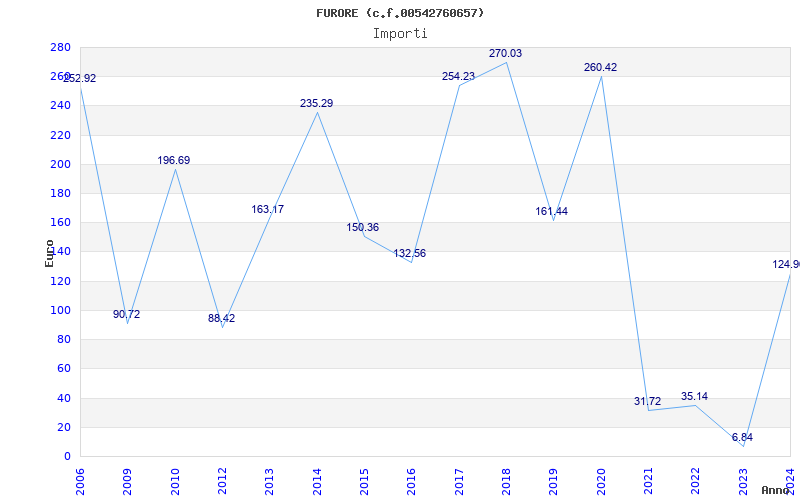This screenshot has height=500, width=800.
Task: Click the 2012 x-axis year label
Action: 222,482
